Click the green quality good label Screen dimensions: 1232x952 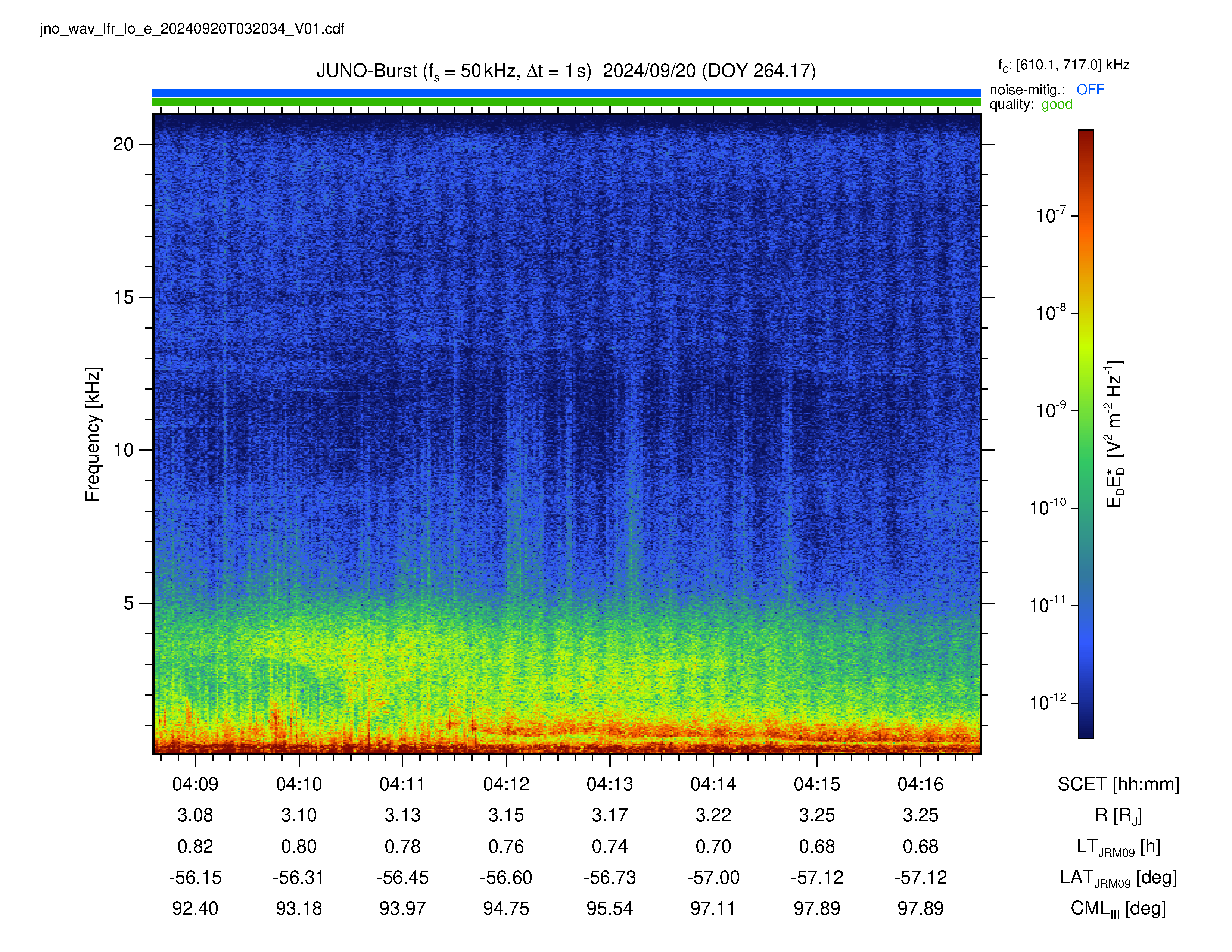pos(1057,104)
